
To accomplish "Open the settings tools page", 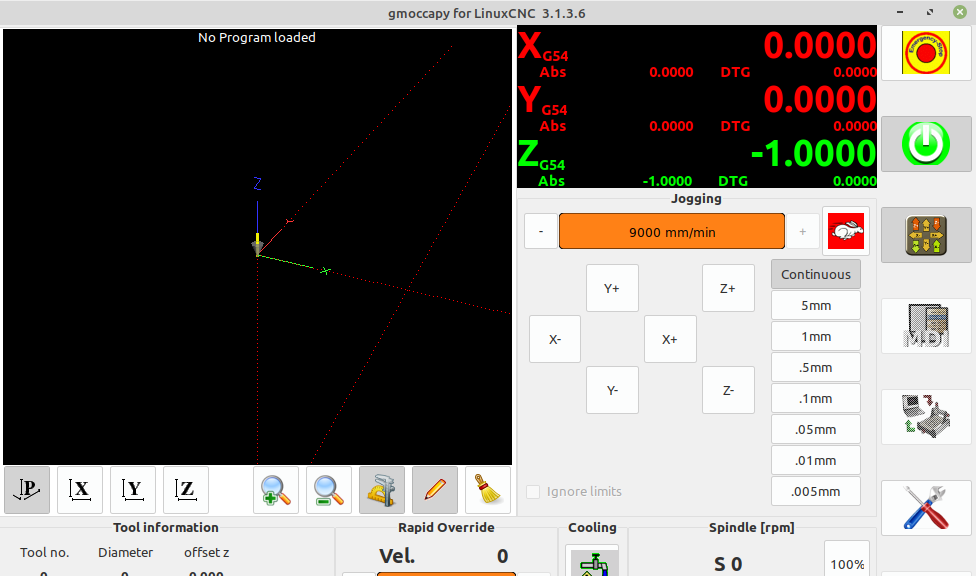I will [x=926, y=508].
